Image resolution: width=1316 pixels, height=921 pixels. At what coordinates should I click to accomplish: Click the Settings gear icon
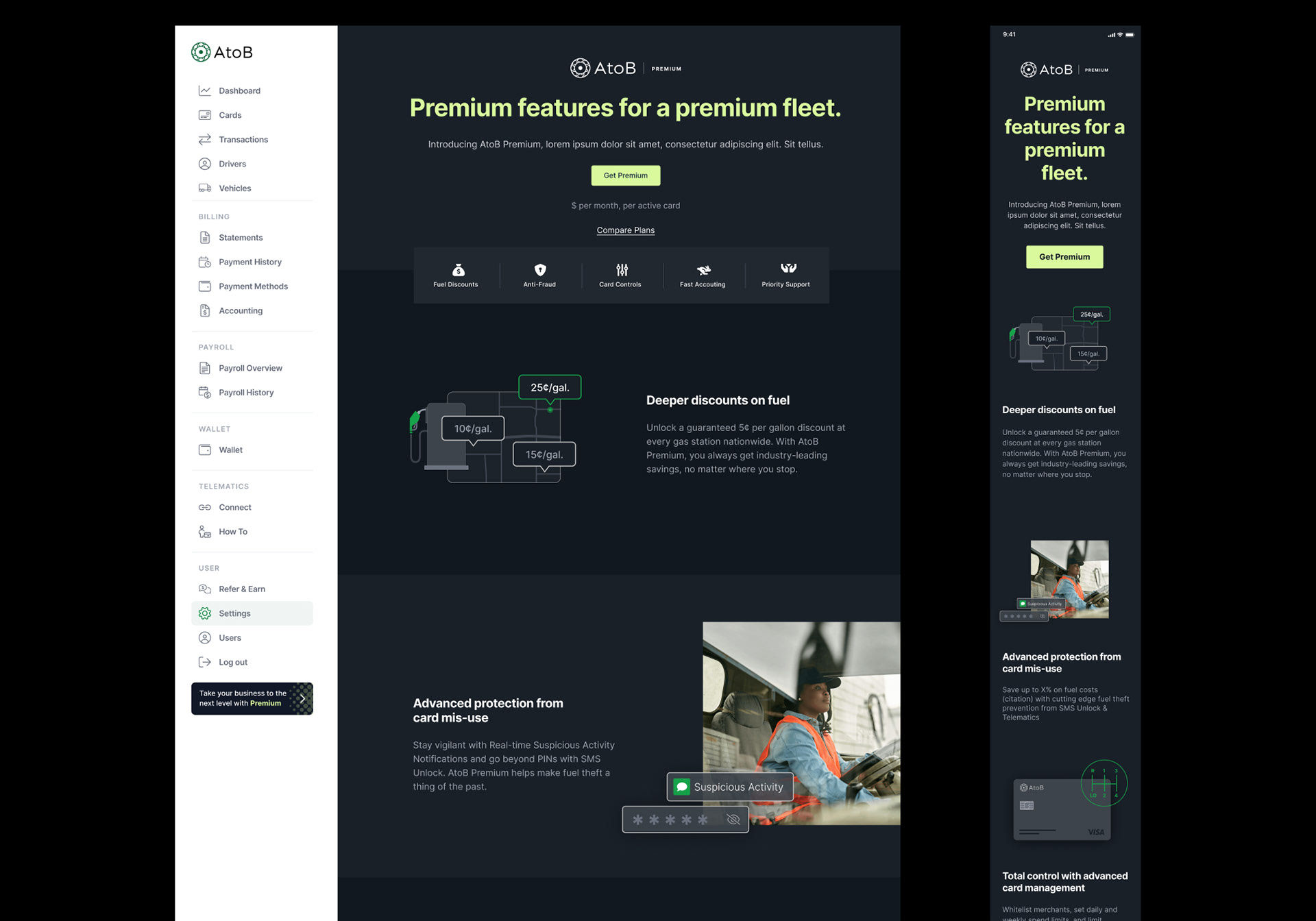204,613
